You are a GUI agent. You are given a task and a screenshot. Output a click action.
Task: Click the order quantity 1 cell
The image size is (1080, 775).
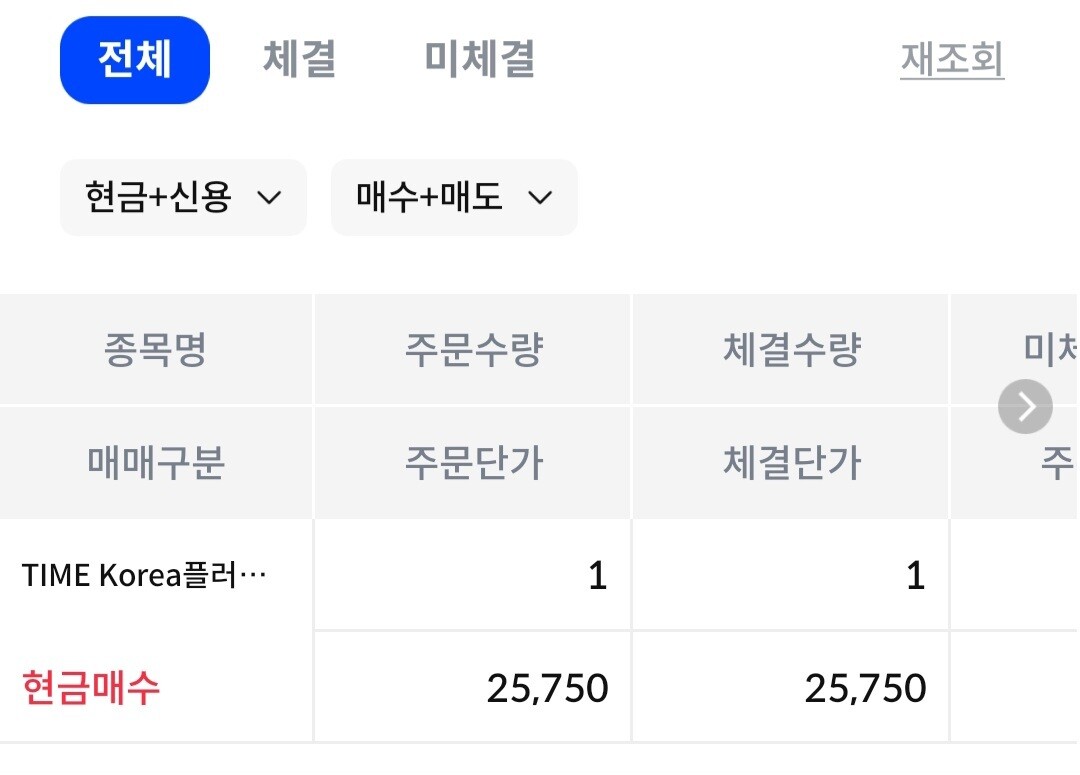click(597, 577)
